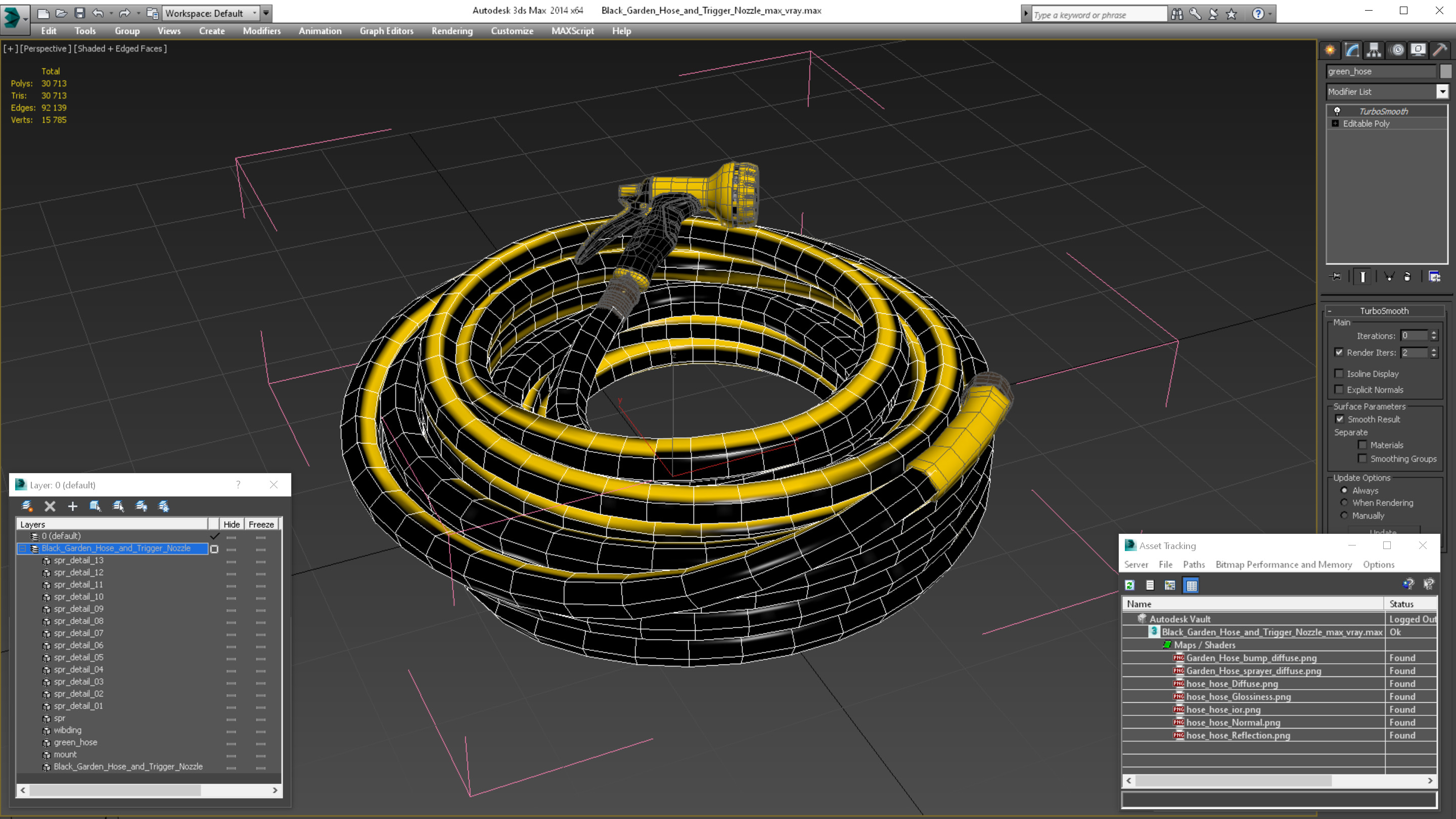Toggle the Smooth Result checkbox
The width and height of the screenshot is (1456, 819).
[1340, 419]
